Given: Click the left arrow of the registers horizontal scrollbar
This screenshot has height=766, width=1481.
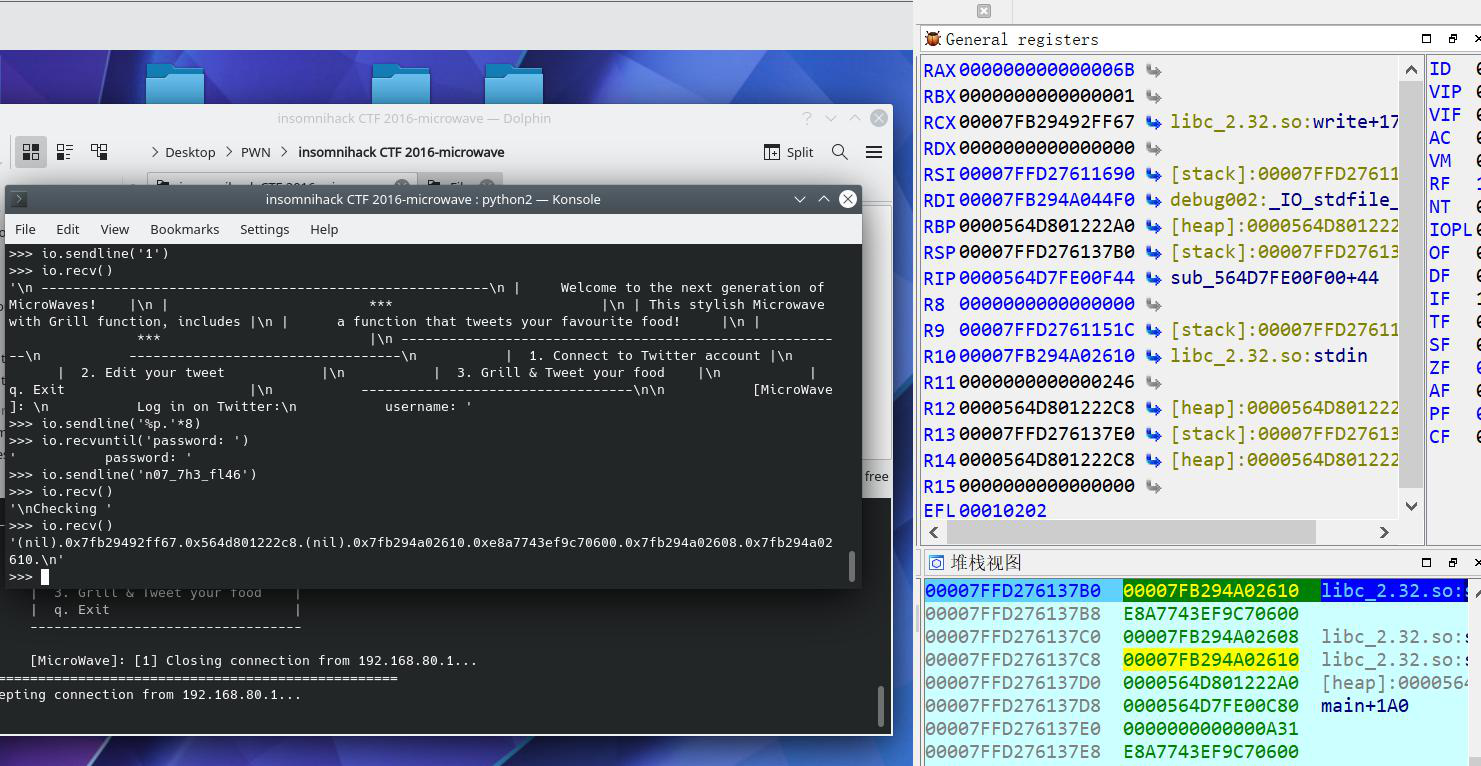Looking at the screenshot, I should coord(933,532).
